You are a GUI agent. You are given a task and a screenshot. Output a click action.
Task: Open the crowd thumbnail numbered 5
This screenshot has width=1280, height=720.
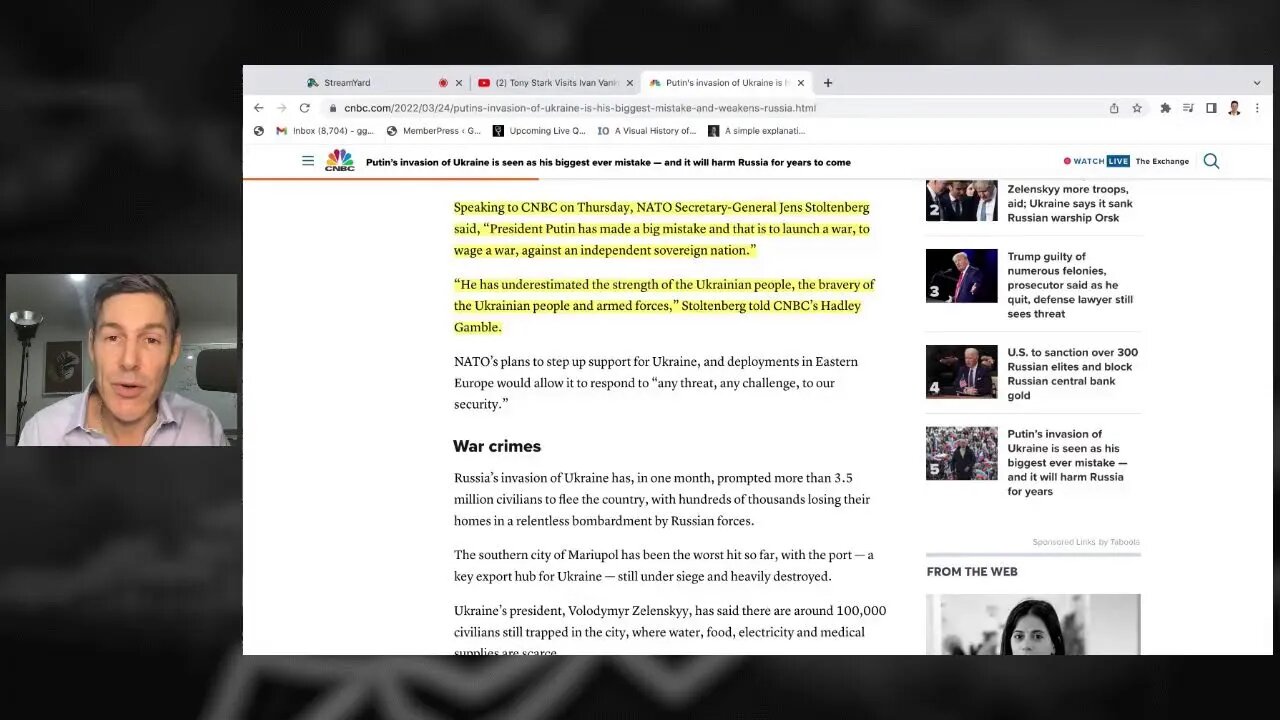click(961, 454)
